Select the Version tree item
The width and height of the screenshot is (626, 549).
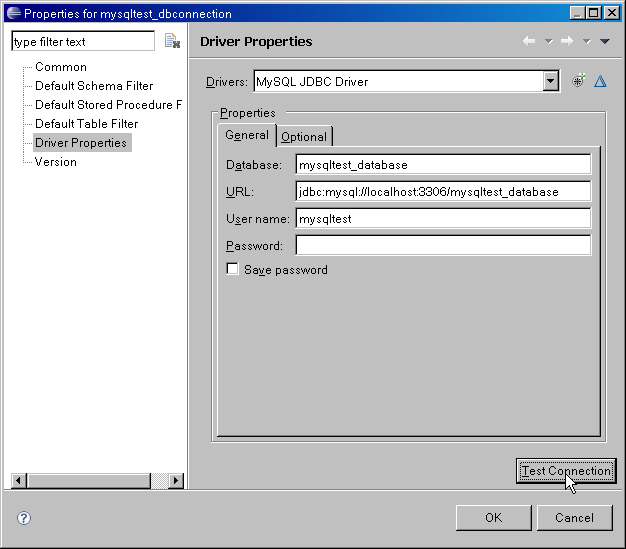coord(56,162)
